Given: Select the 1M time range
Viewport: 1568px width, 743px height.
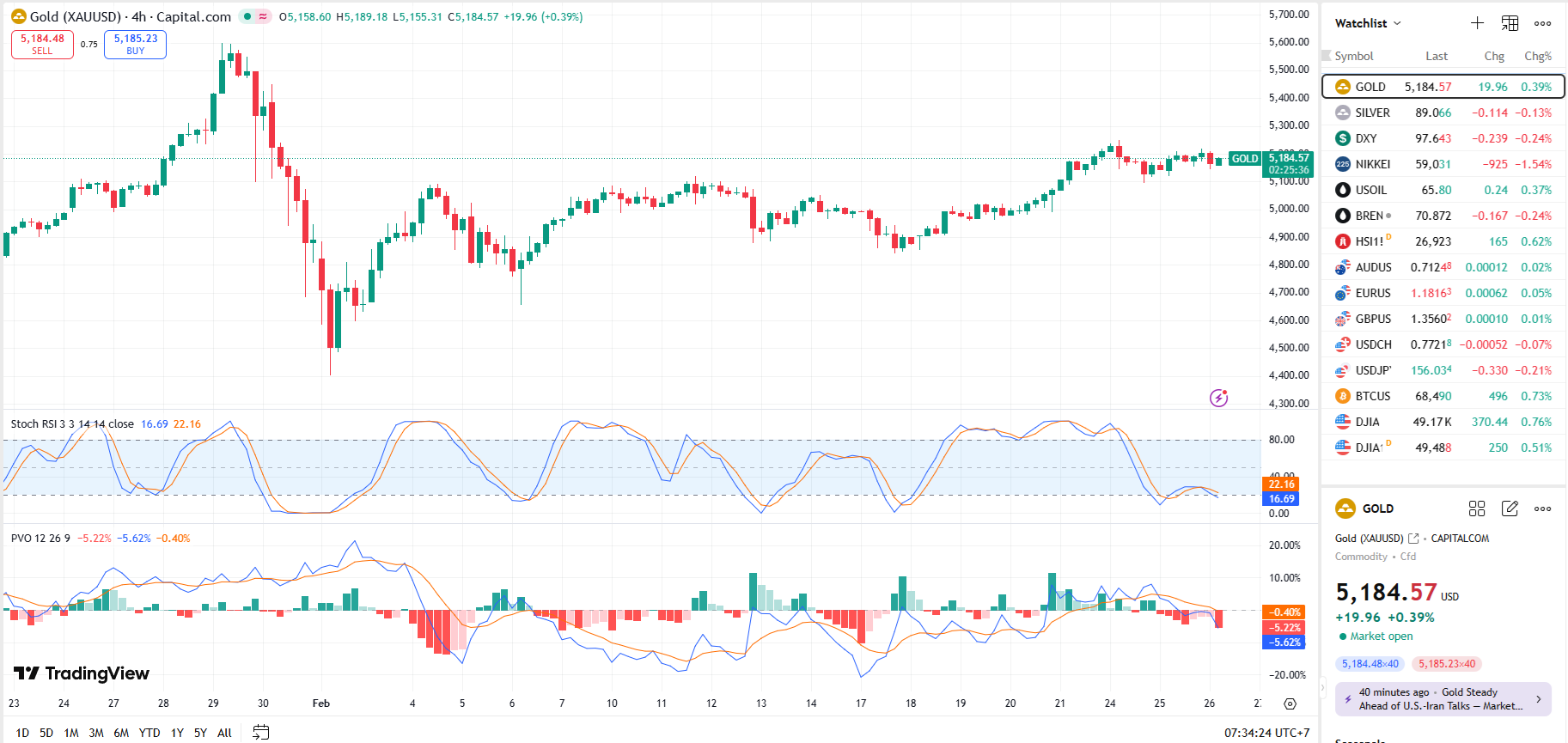Looking at the screenshot, I should (71, 733).
